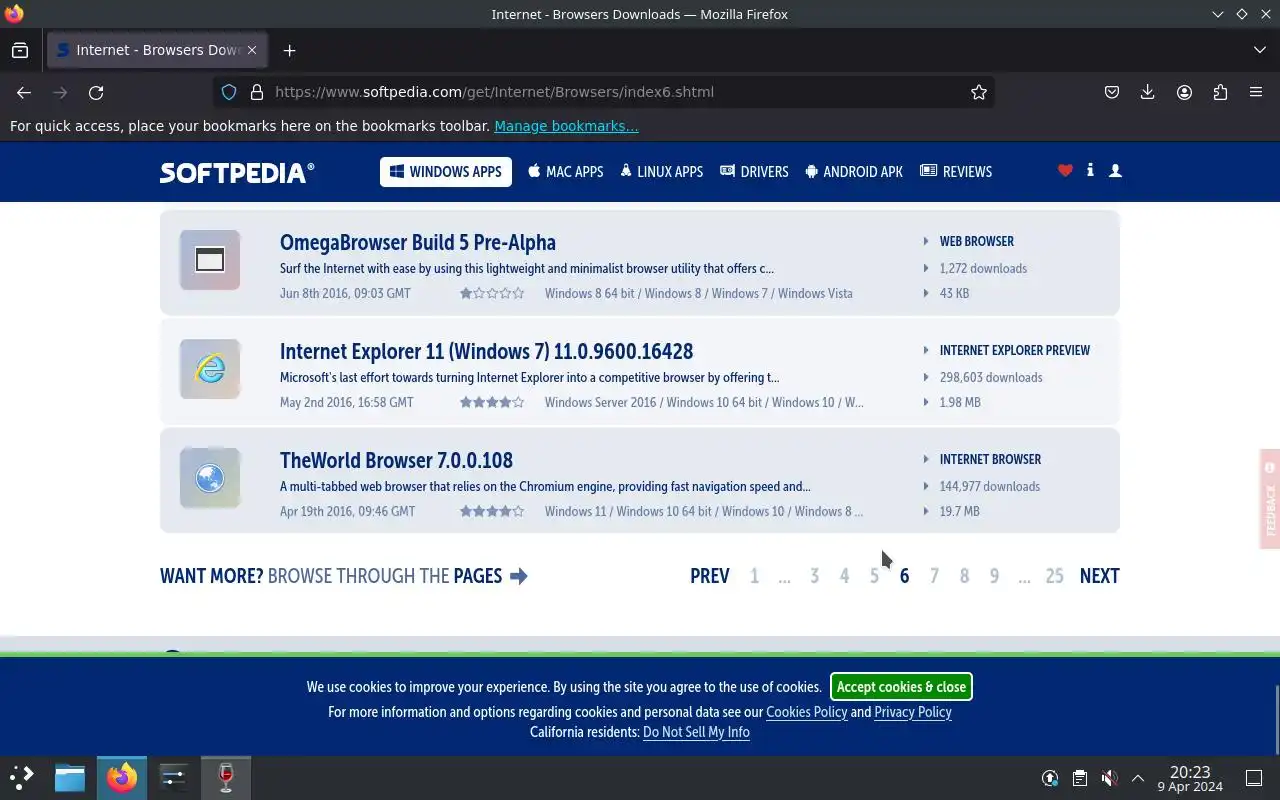Image resolution: width=1280 pixels, height=800 pixels.
Task: Go to page 25 in pagination
Action: [1054, 576]
